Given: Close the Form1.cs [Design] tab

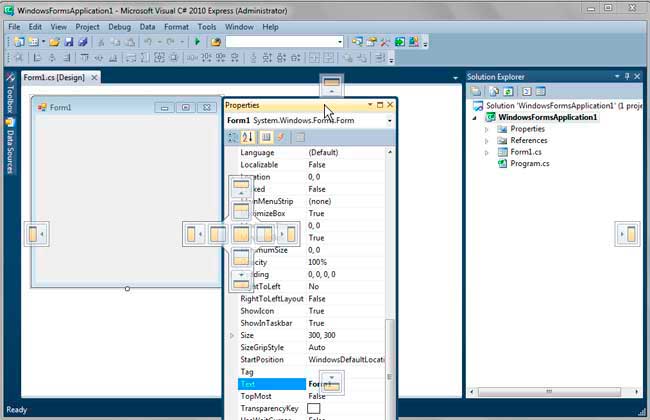Looking at the screenshot, I should (95, 77).
